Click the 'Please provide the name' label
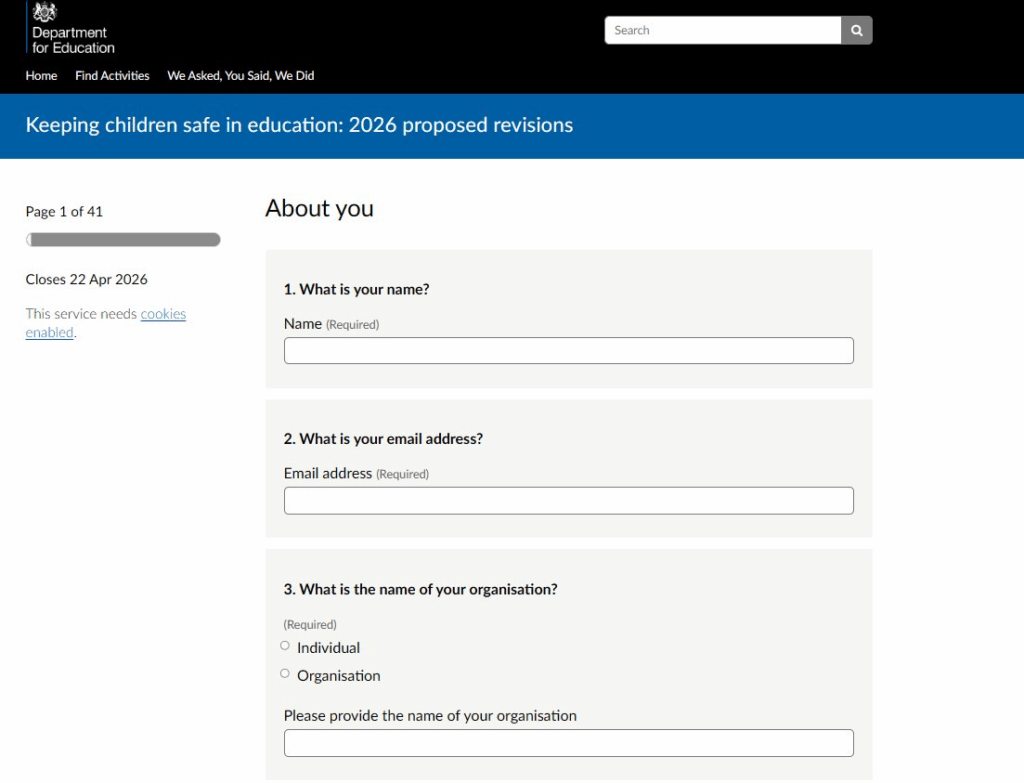 [x=430, y=716]
